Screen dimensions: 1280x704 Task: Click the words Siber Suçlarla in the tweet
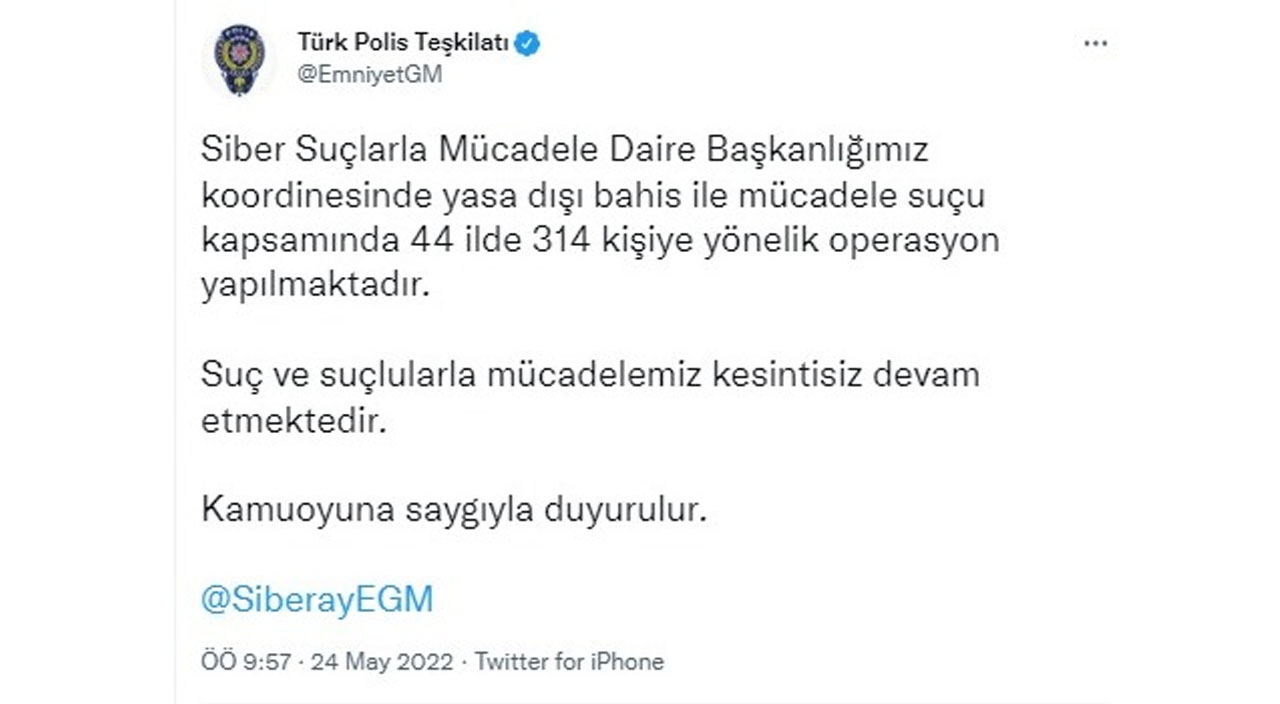[x=311, y=150]
